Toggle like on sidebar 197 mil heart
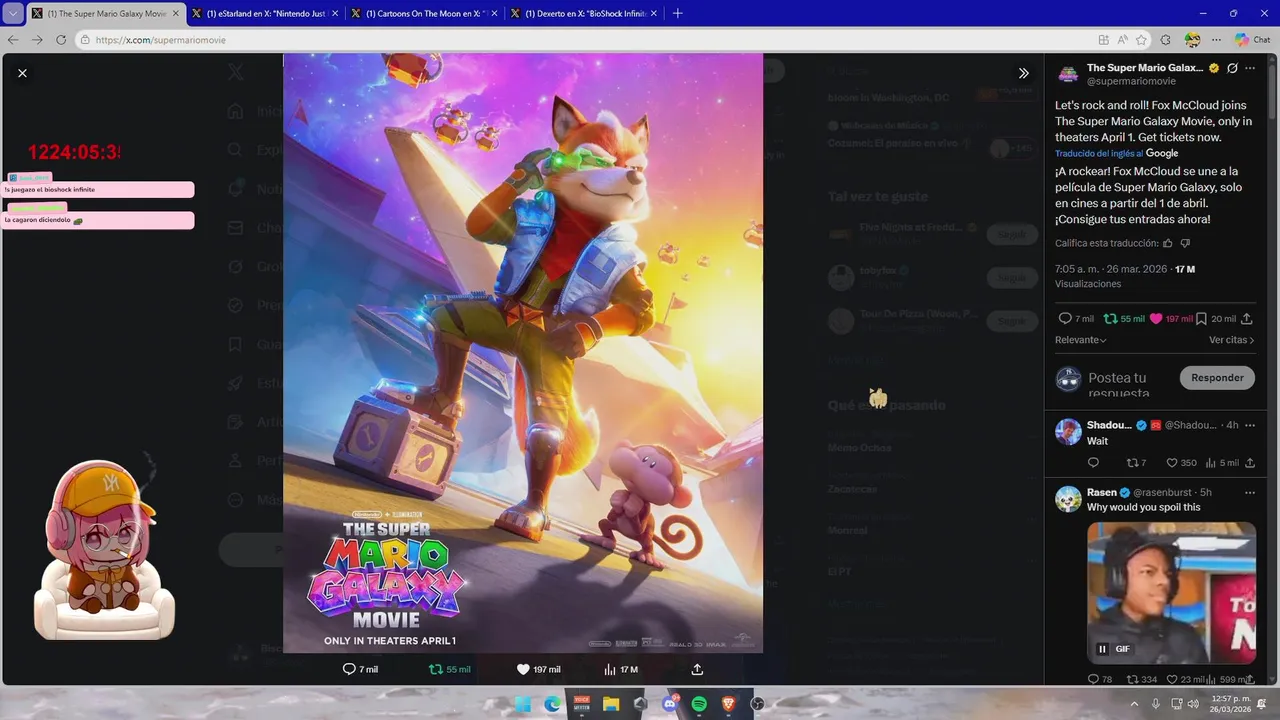1280x720 pixels. (x=1156, y=318)
